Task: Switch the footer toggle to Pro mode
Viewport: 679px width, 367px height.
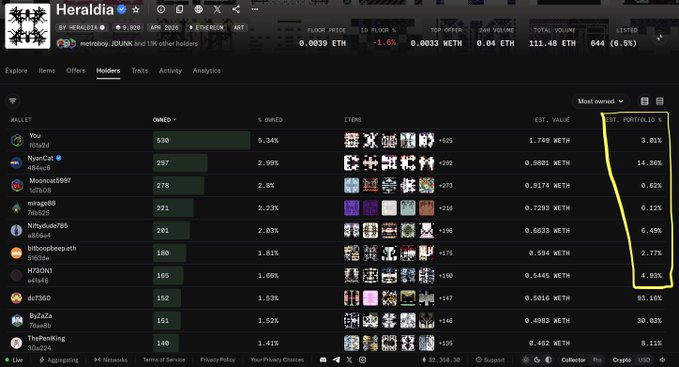Action: pos(597,360)
